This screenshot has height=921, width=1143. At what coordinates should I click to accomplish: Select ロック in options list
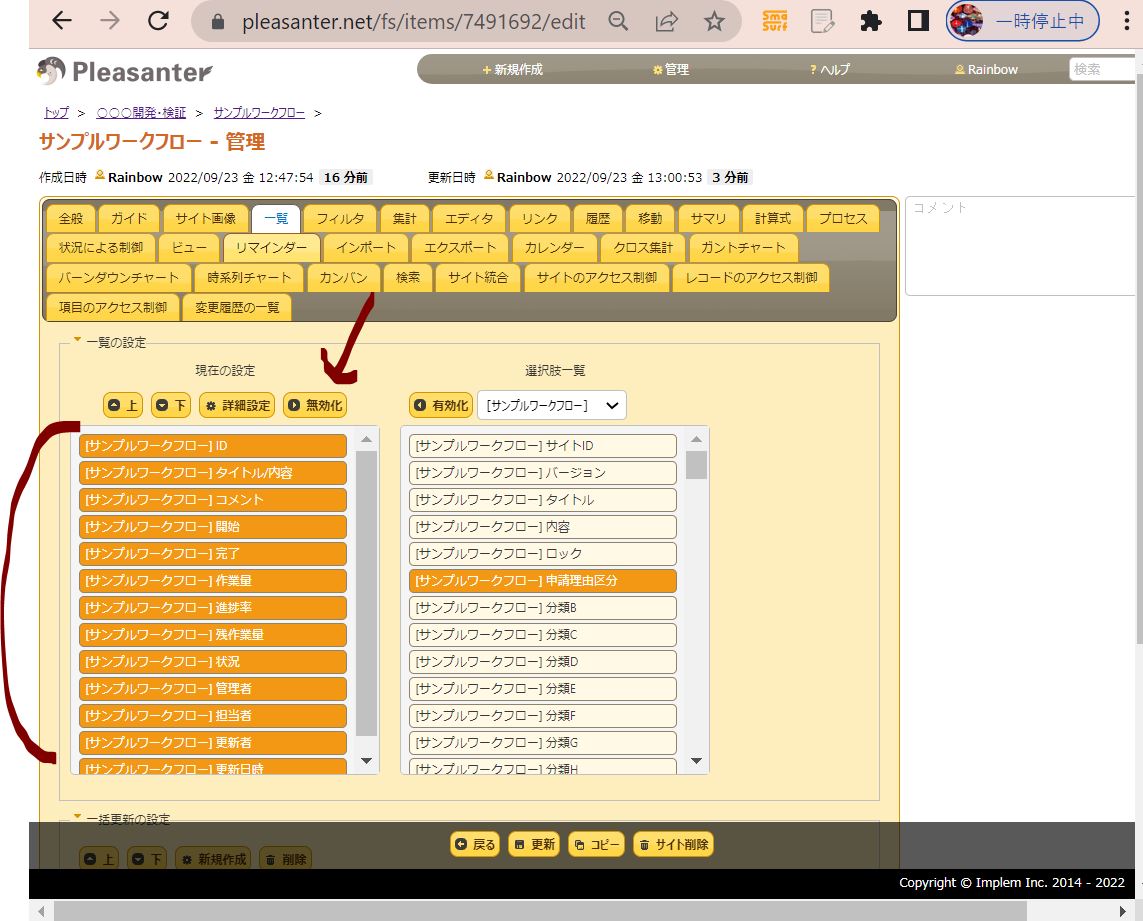pyautogui.click(x=543, y=554)
